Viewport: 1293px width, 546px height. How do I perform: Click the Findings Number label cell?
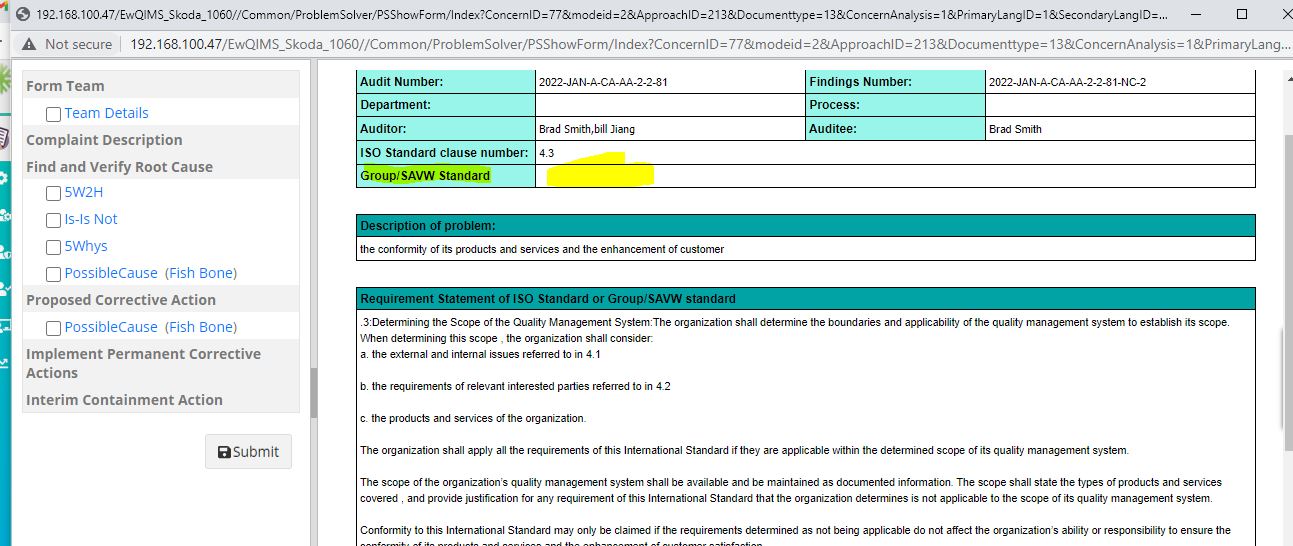(895, 82)
